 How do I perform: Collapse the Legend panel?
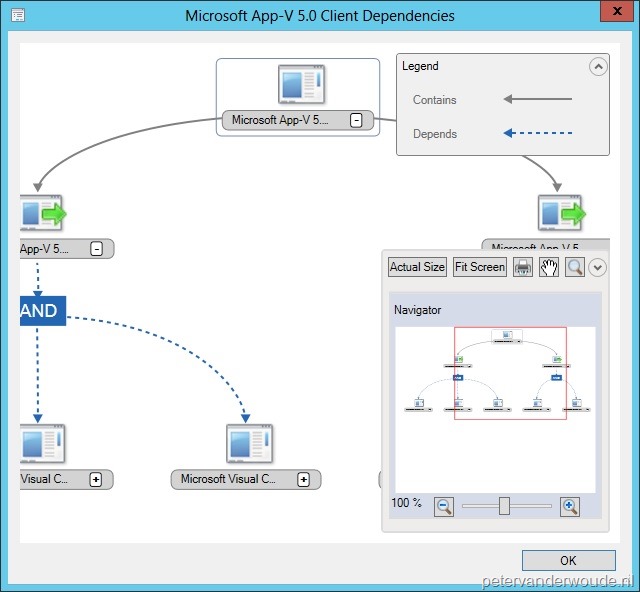(x=597, y=67)
